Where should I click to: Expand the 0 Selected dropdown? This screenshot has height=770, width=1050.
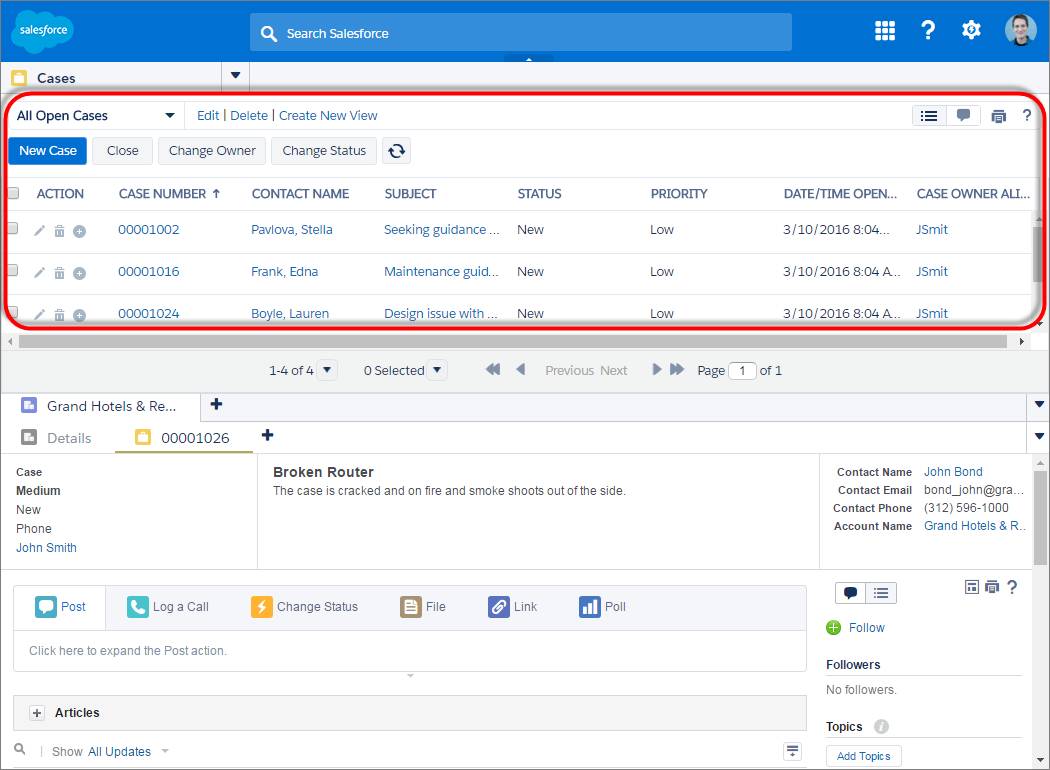point(436,370)
